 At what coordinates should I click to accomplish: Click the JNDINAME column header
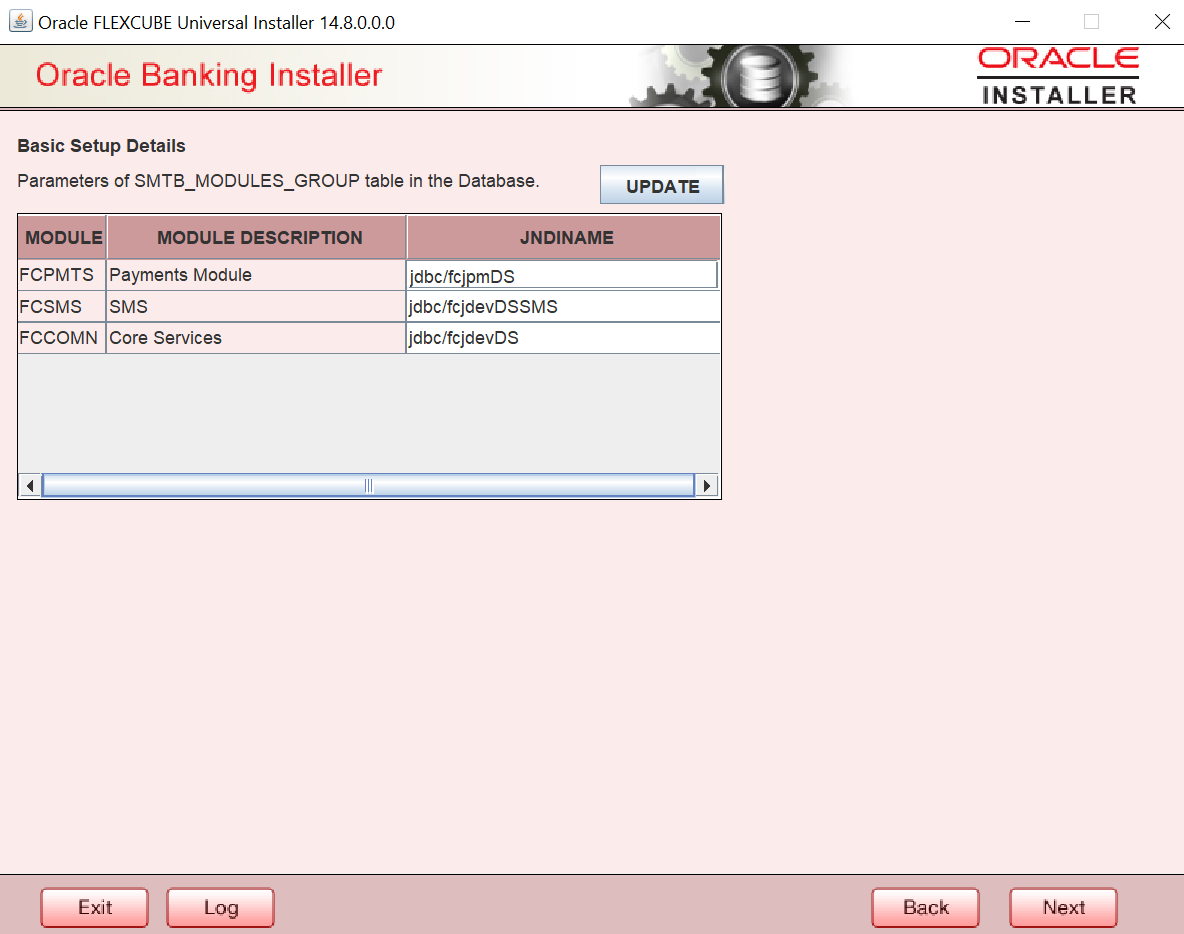pos(564,237)
